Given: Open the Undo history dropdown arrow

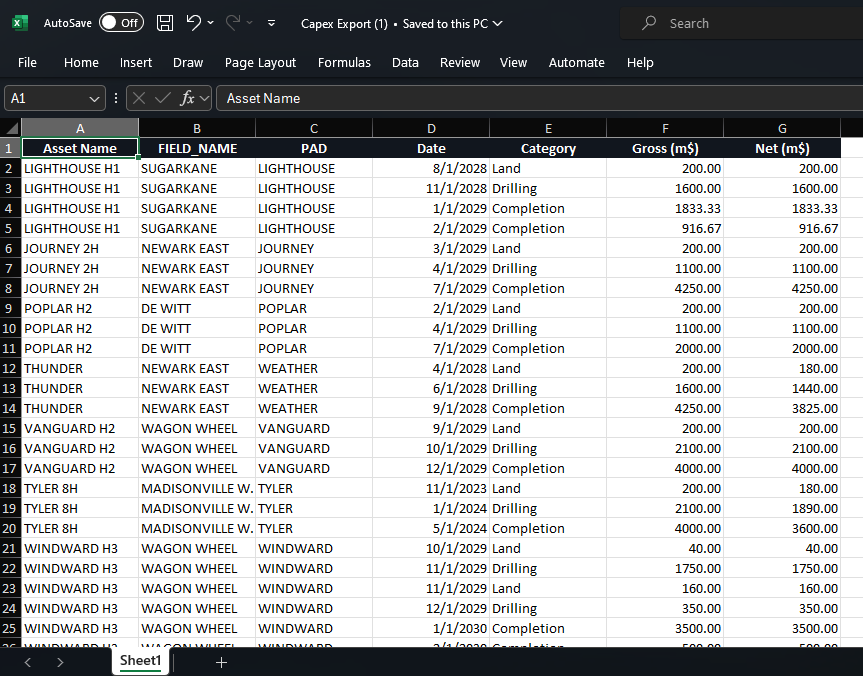Looking at the screenshot, I should 212,23.
